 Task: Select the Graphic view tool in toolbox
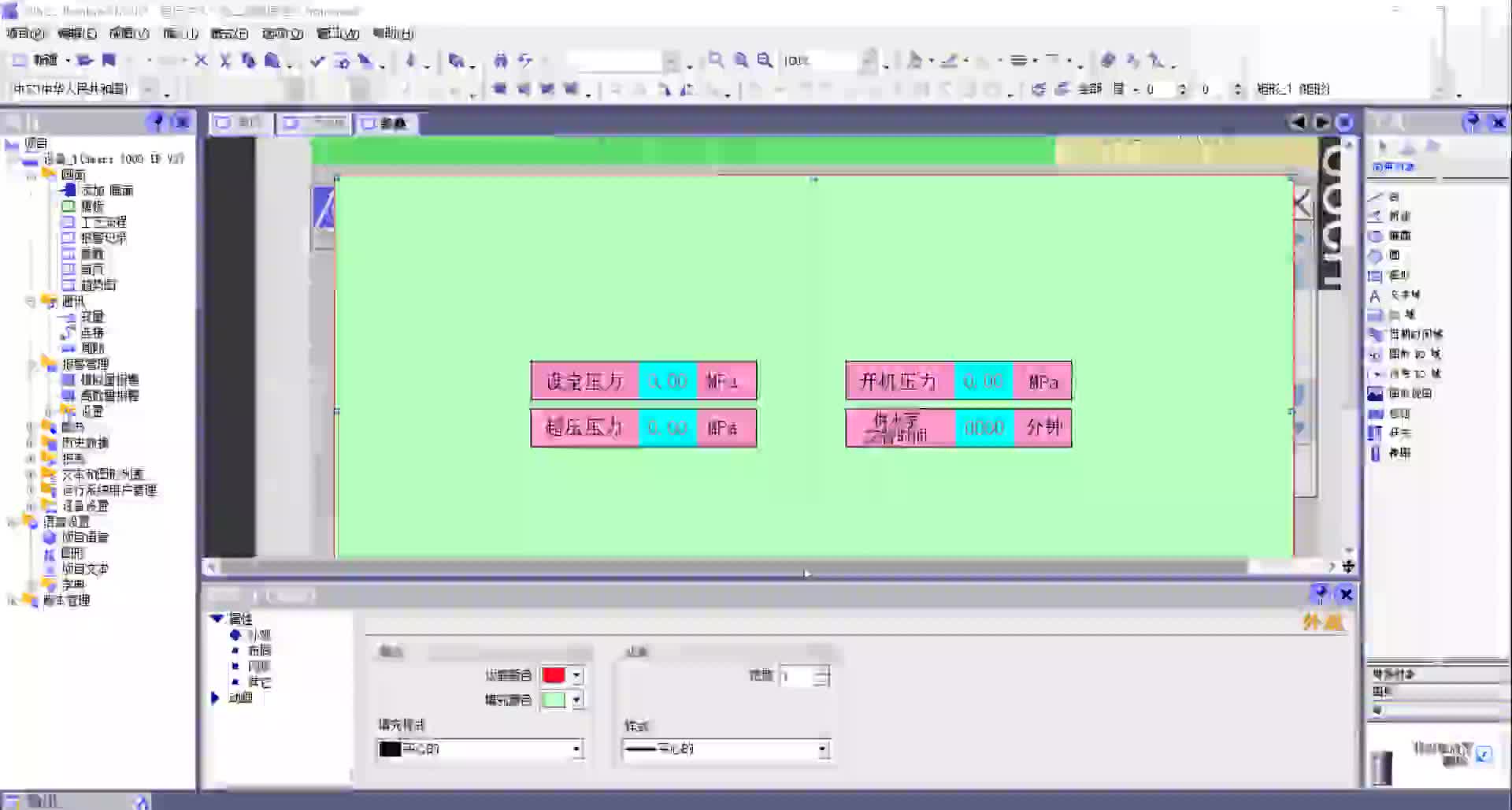pyautogui.click(x=1400, y=393)
